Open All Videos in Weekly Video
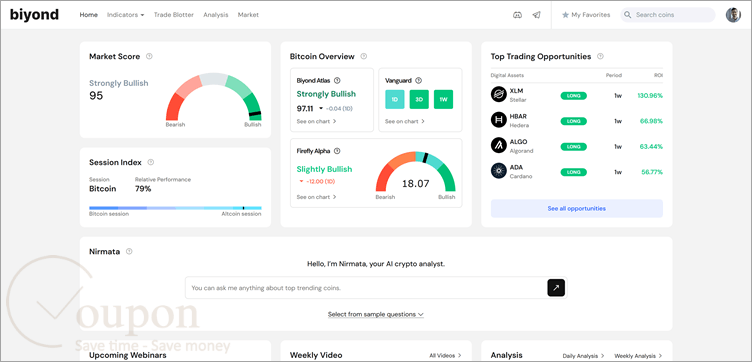 click(x=446, y=355)
